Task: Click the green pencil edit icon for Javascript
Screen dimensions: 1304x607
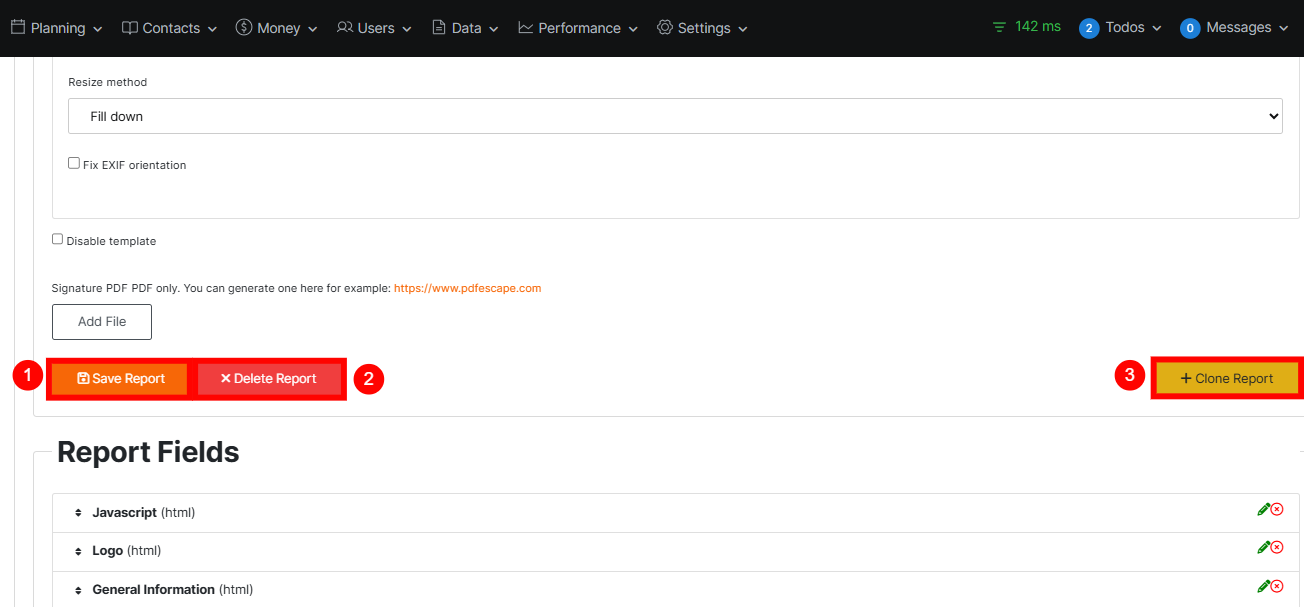Action: [1263, 509]
